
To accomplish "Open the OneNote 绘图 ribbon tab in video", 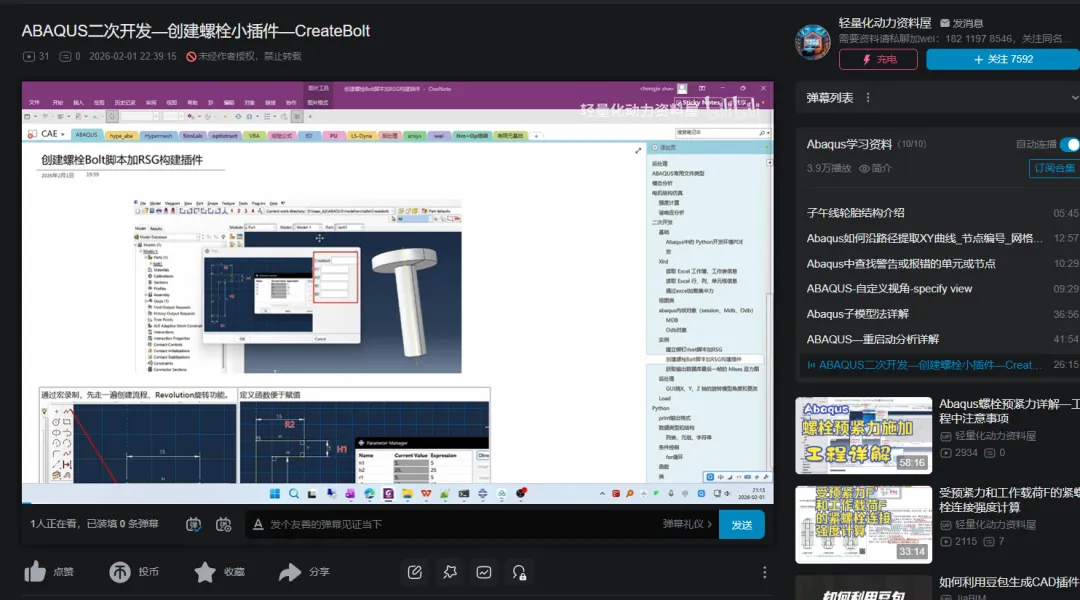I will [x=99, y=103].
